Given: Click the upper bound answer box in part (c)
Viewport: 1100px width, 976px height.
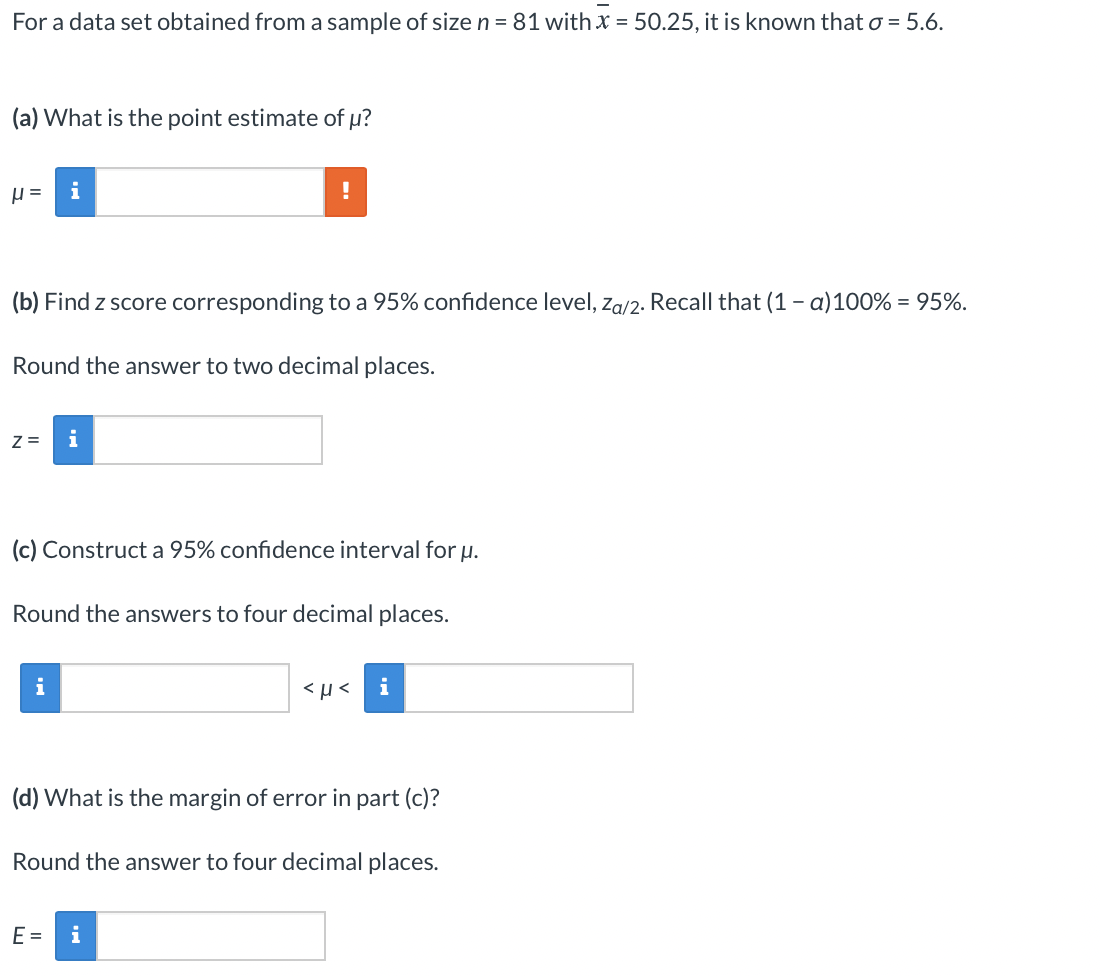Looking at the screenshot, I should 520,687.
